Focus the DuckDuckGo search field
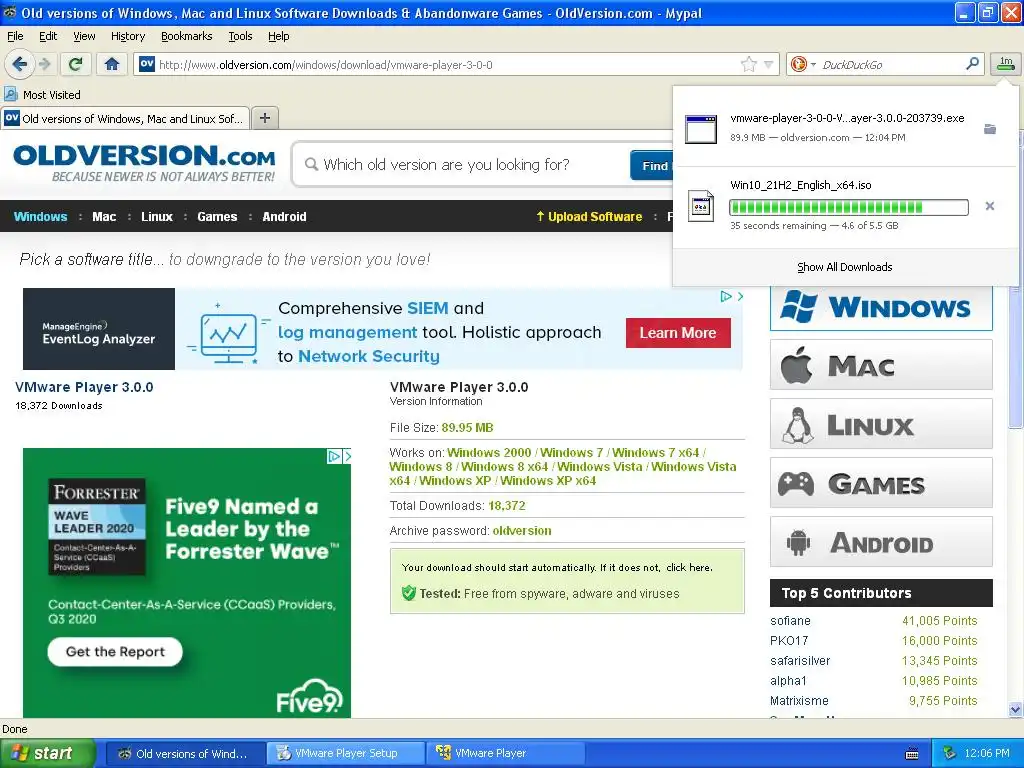 click(891, 64)
